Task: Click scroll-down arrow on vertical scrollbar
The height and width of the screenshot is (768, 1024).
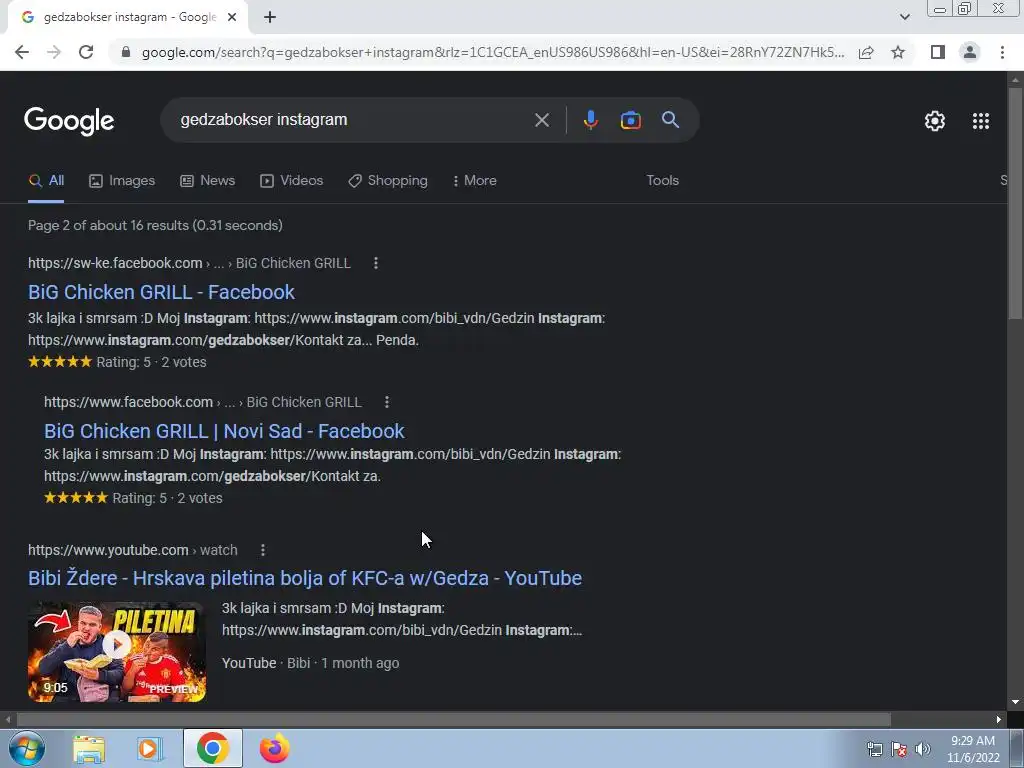Action: point(1015,703)
